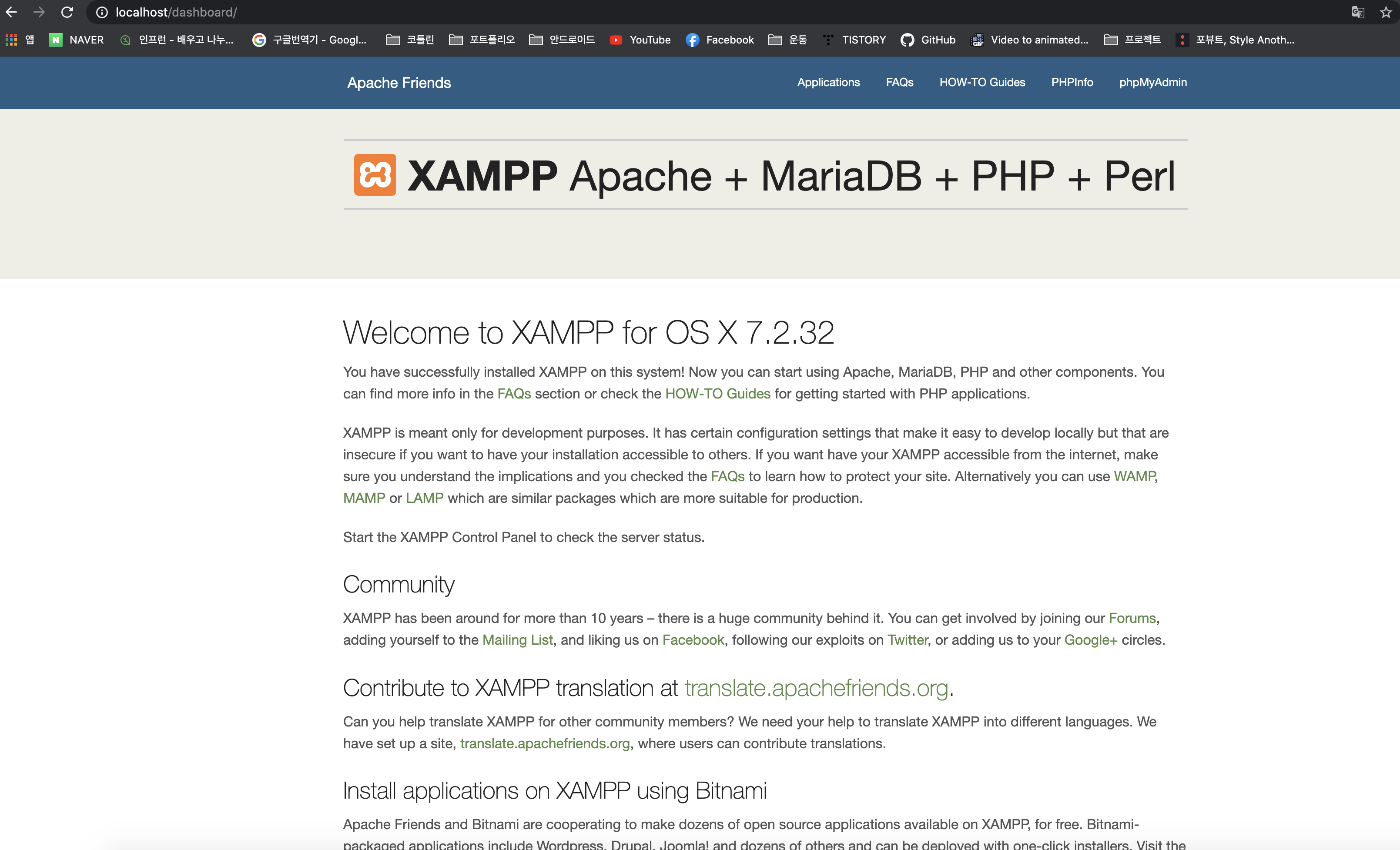The width and height of the screenshot is (1400, 850).
Task: Open the TISTORY bookmark
Action: coord(854,40)
